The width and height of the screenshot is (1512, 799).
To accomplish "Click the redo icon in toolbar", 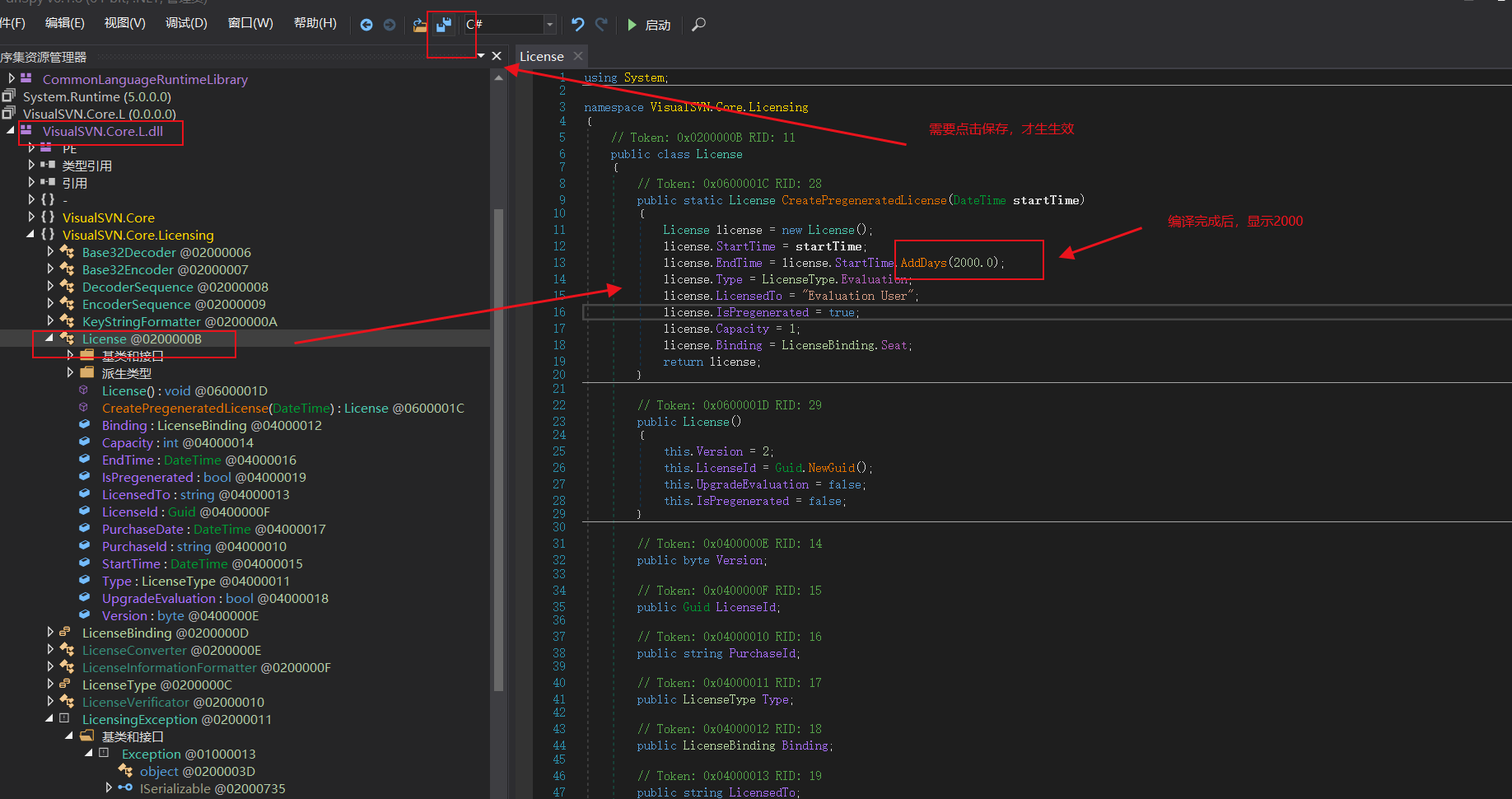I will pos(602,25).
